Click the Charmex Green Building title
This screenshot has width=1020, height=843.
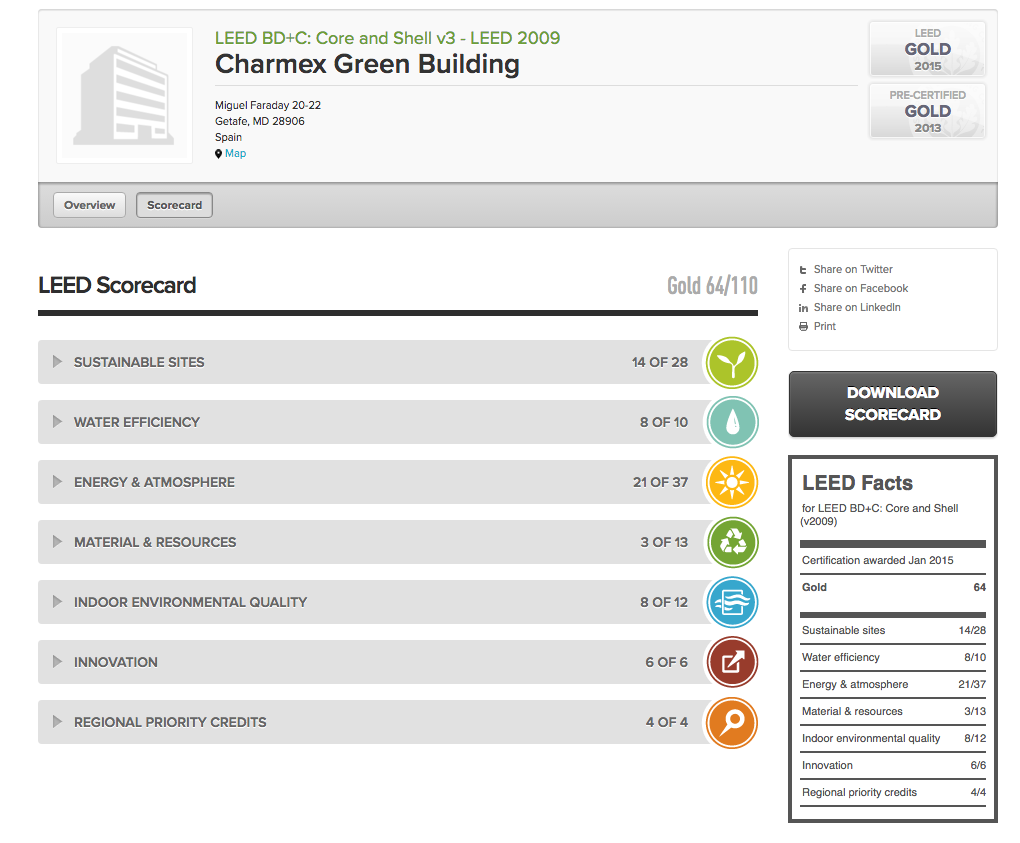tap(367, 64)
